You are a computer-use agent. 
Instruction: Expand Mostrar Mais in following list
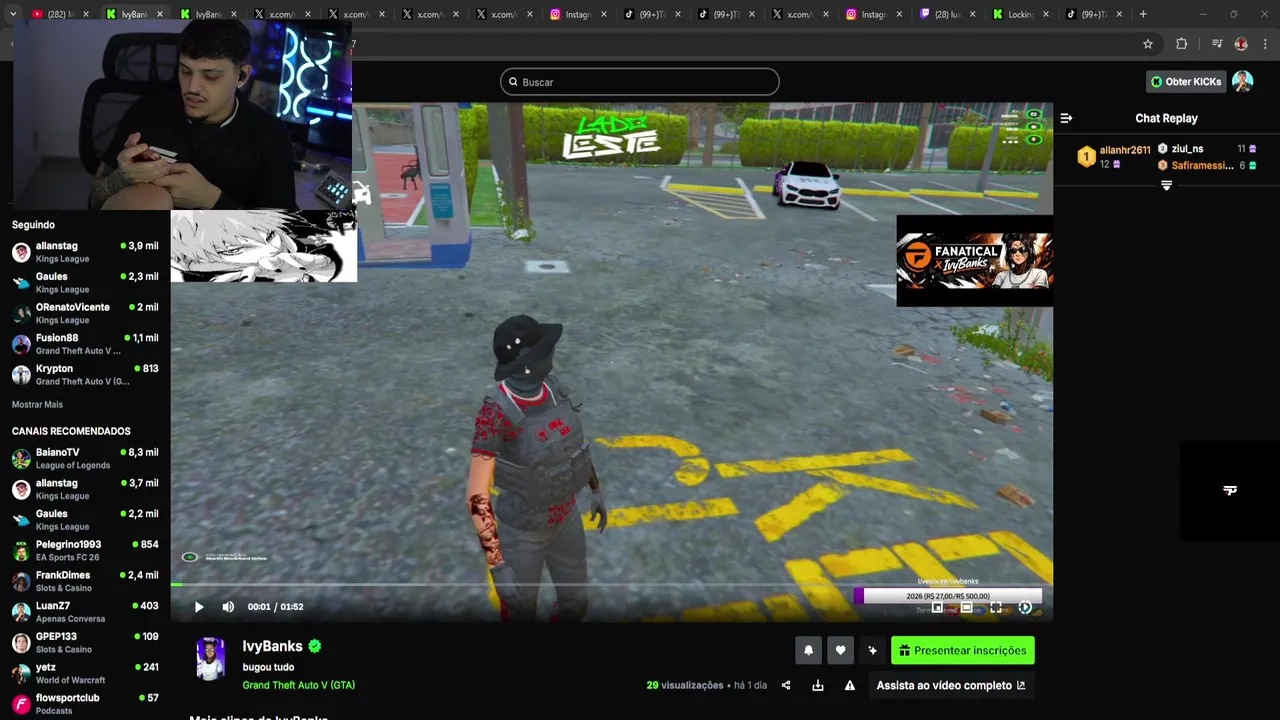[37, 405]
